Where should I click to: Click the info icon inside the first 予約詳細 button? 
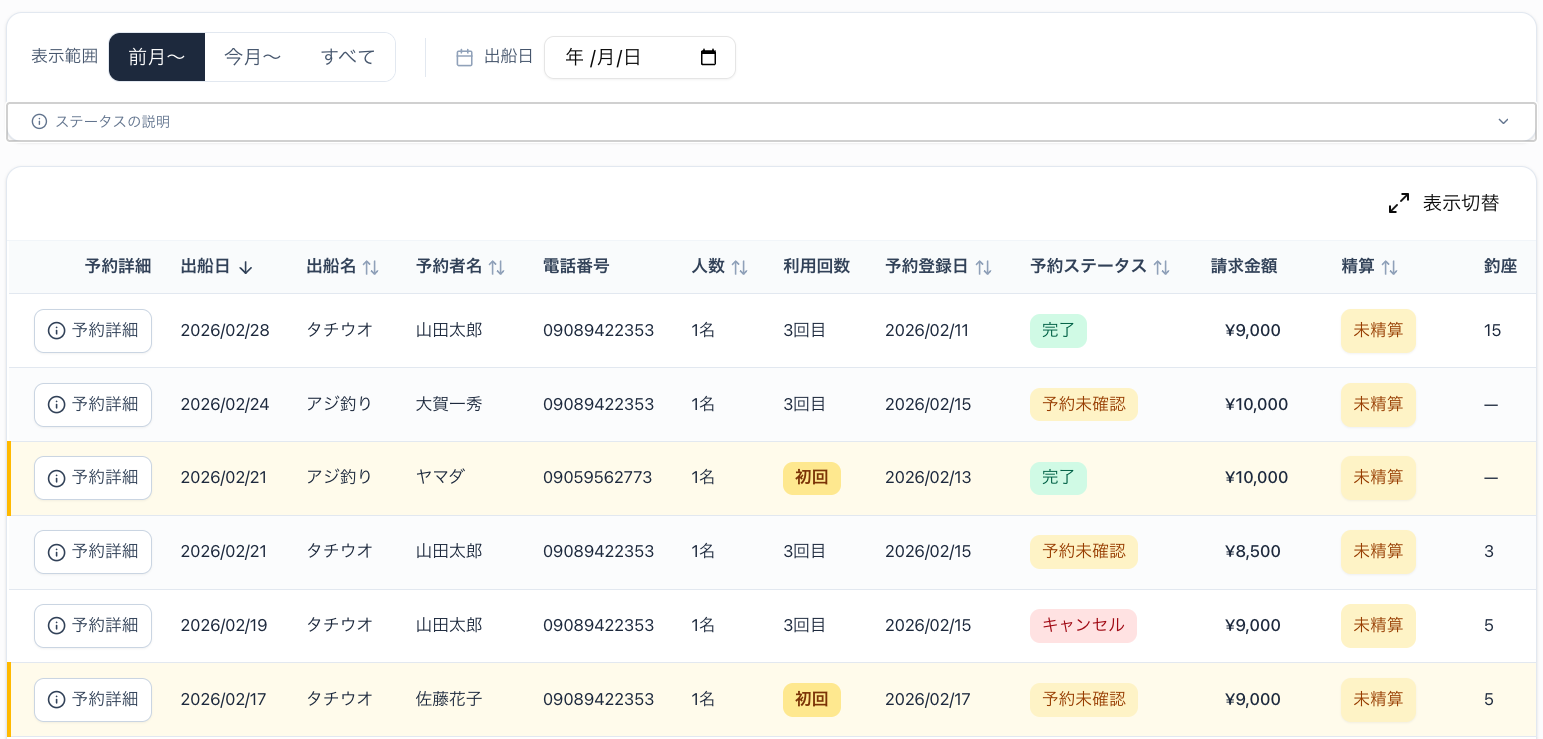click(x=56, y=330)
